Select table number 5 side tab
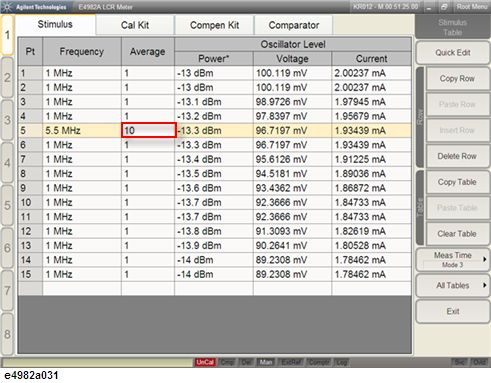Image resolution: width=491 pixels, height=383 pixels. (7, 205)
